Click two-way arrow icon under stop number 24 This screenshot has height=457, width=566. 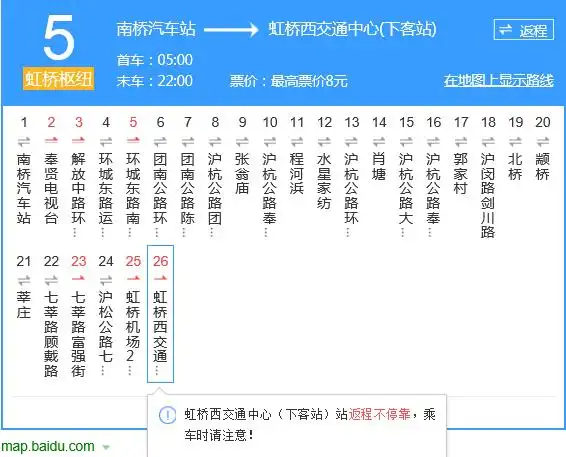pyautogui.click(x=106, y=280)
